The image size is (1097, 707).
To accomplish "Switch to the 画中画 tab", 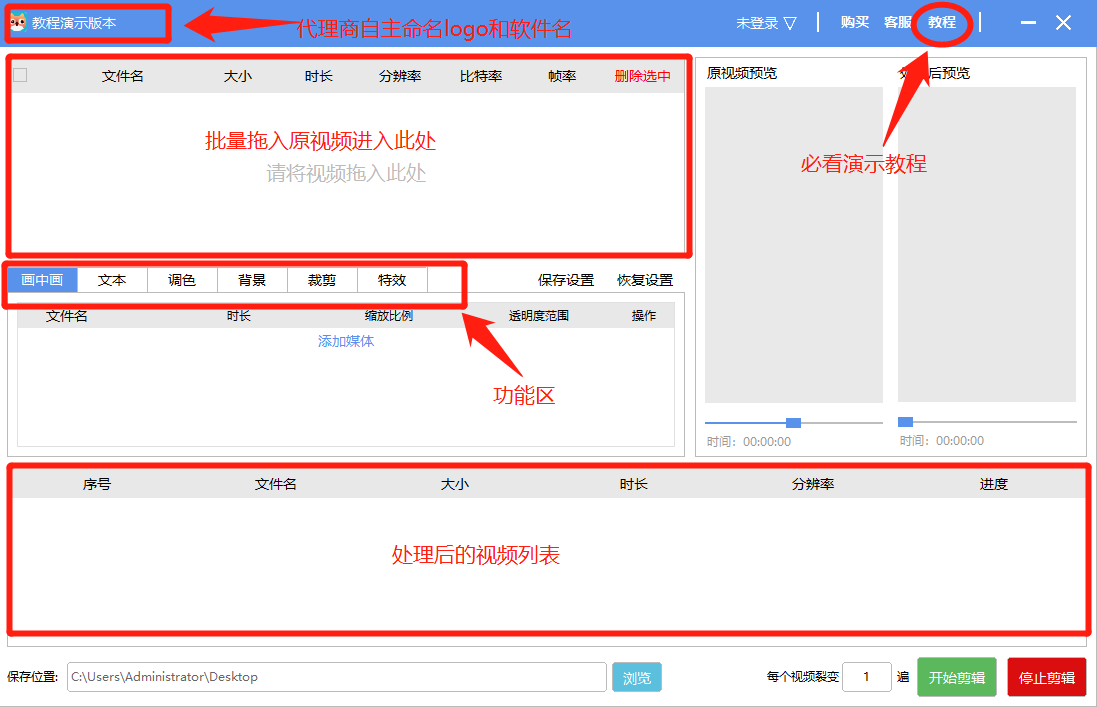I will 43,280.
